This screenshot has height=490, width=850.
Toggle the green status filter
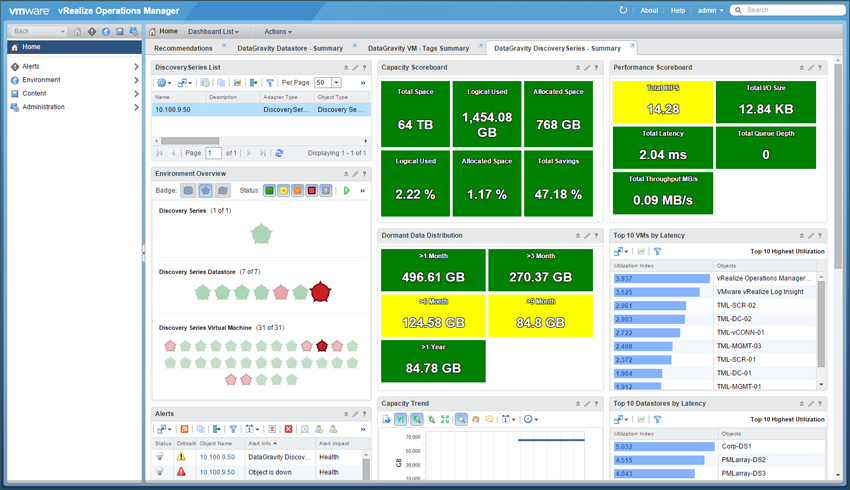269,190
